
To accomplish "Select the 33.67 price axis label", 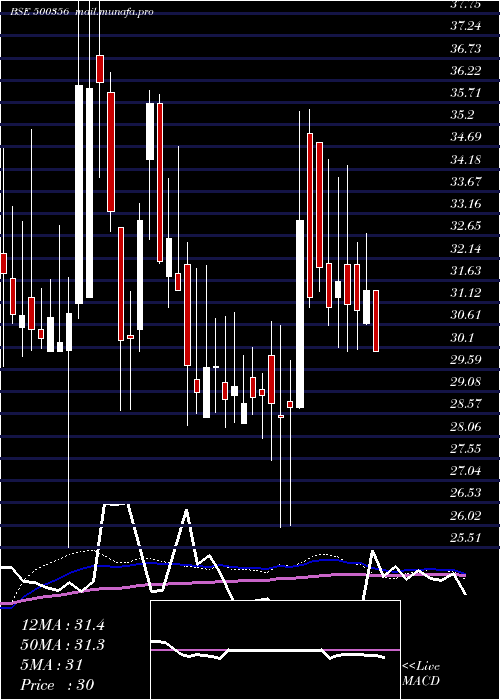I will point(466,182).
